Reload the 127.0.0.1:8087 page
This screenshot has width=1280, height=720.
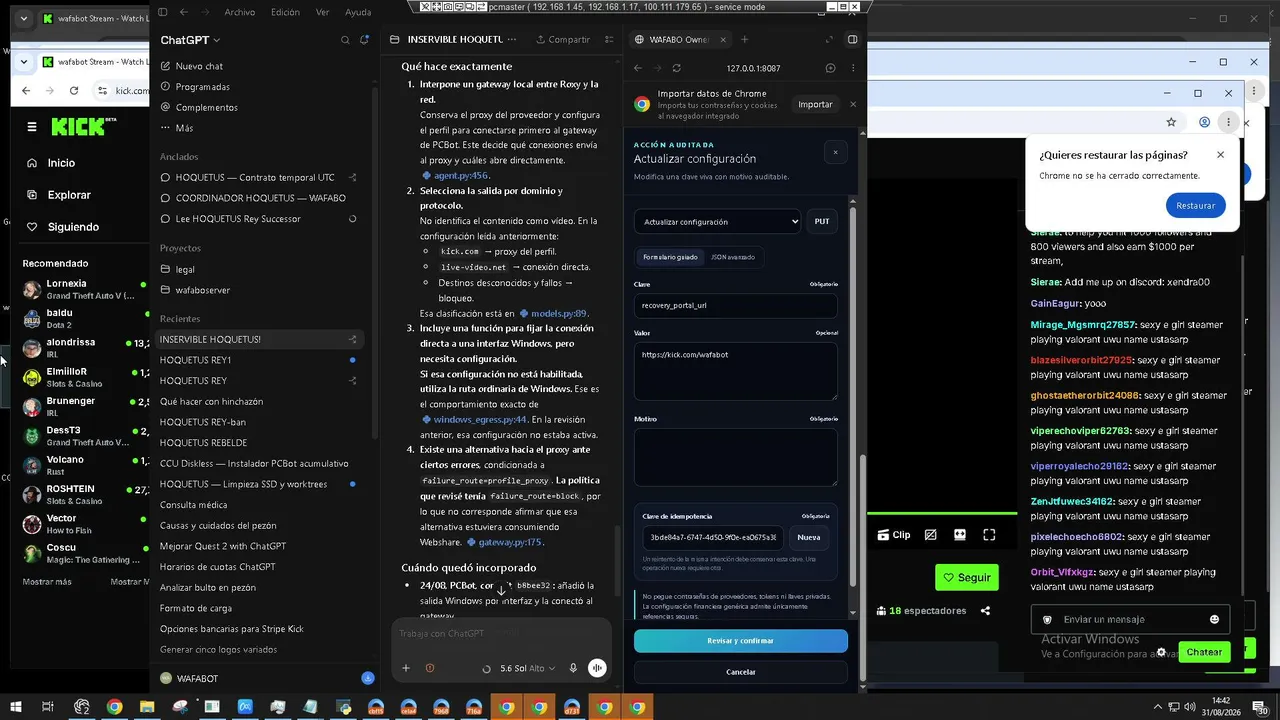tap(677, 68)
